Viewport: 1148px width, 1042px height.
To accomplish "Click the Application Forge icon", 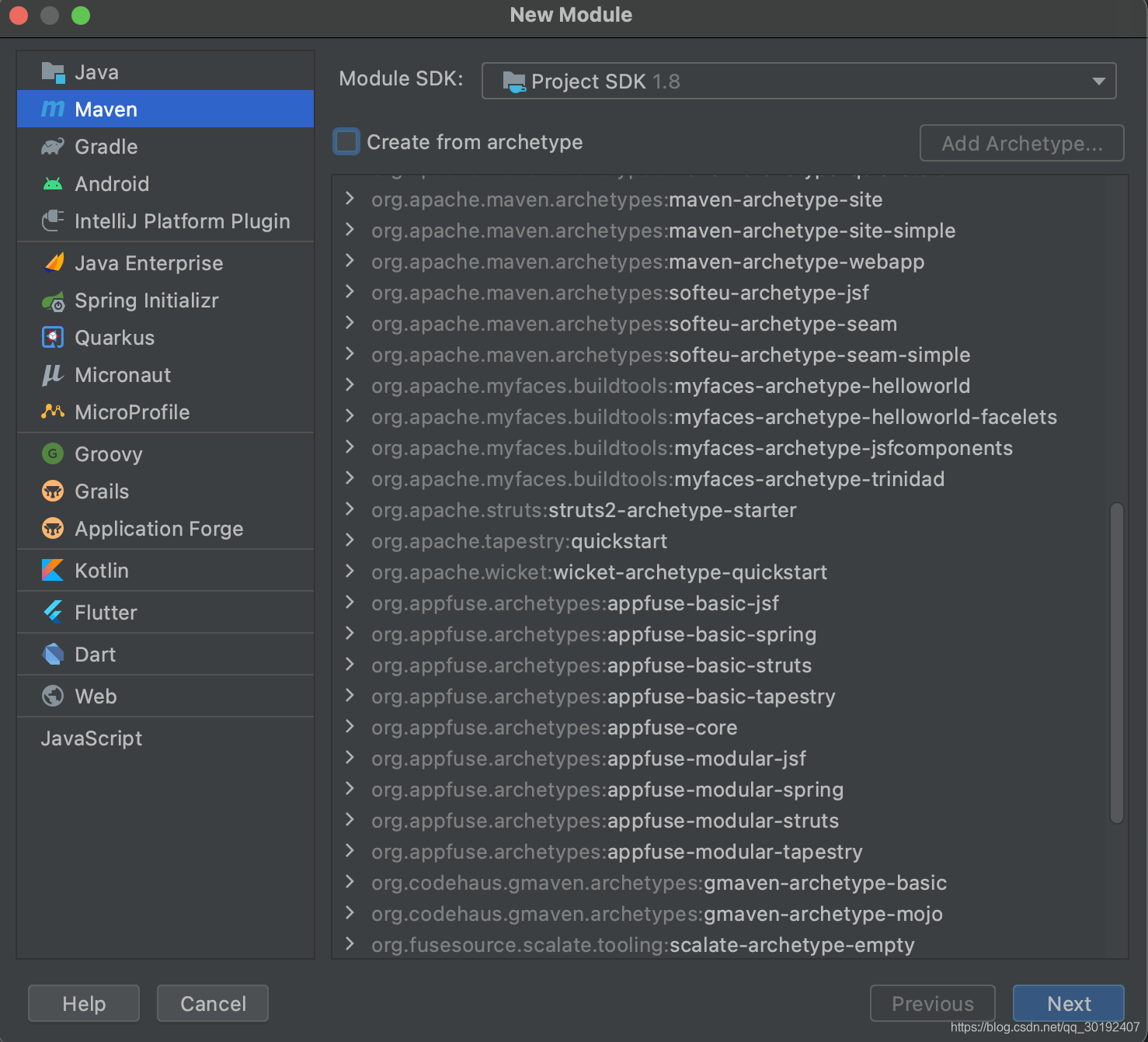I will (53, 529).
